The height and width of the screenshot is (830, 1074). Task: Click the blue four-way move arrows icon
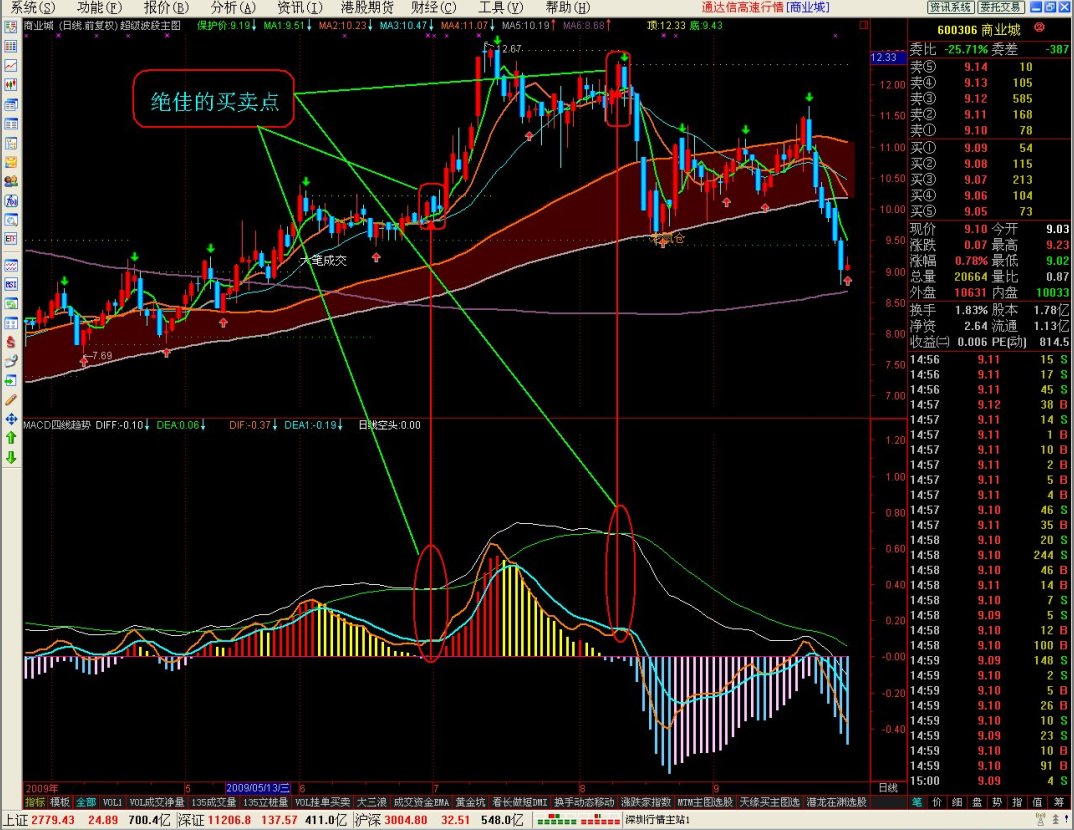[x=11, y=418]
